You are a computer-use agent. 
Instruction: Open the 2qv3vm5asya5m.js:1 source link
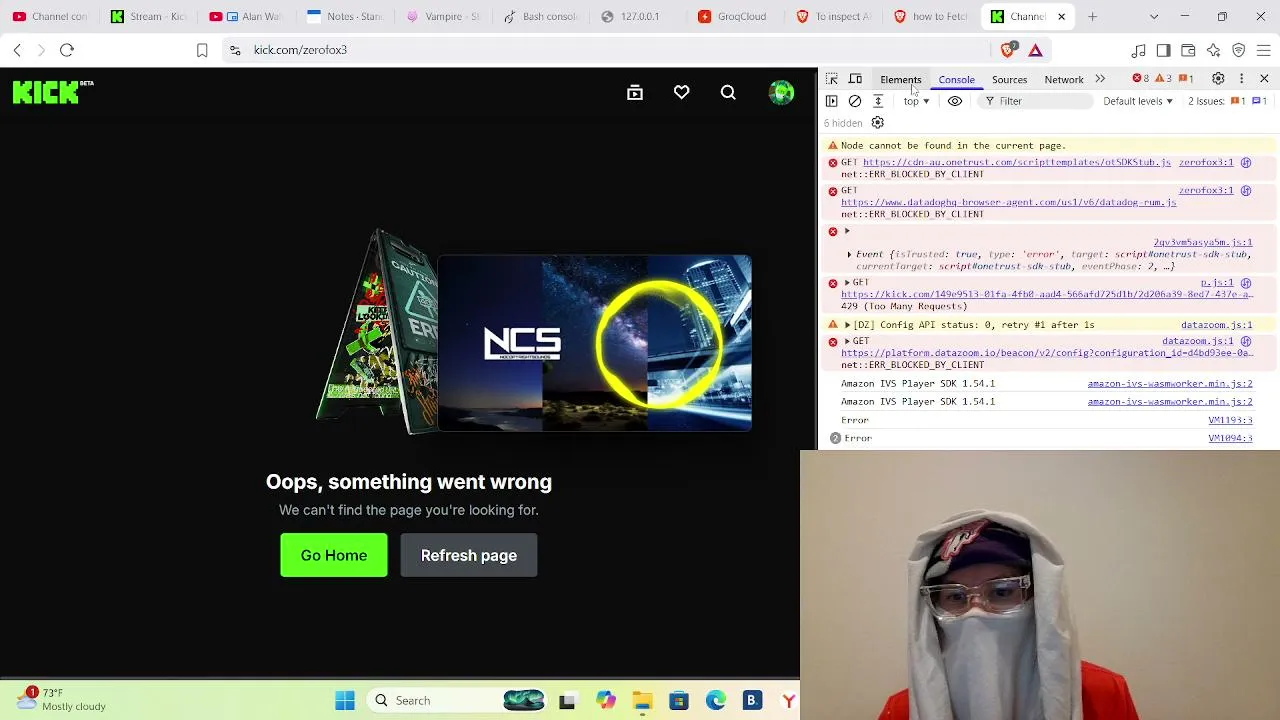pos(1202,243)
